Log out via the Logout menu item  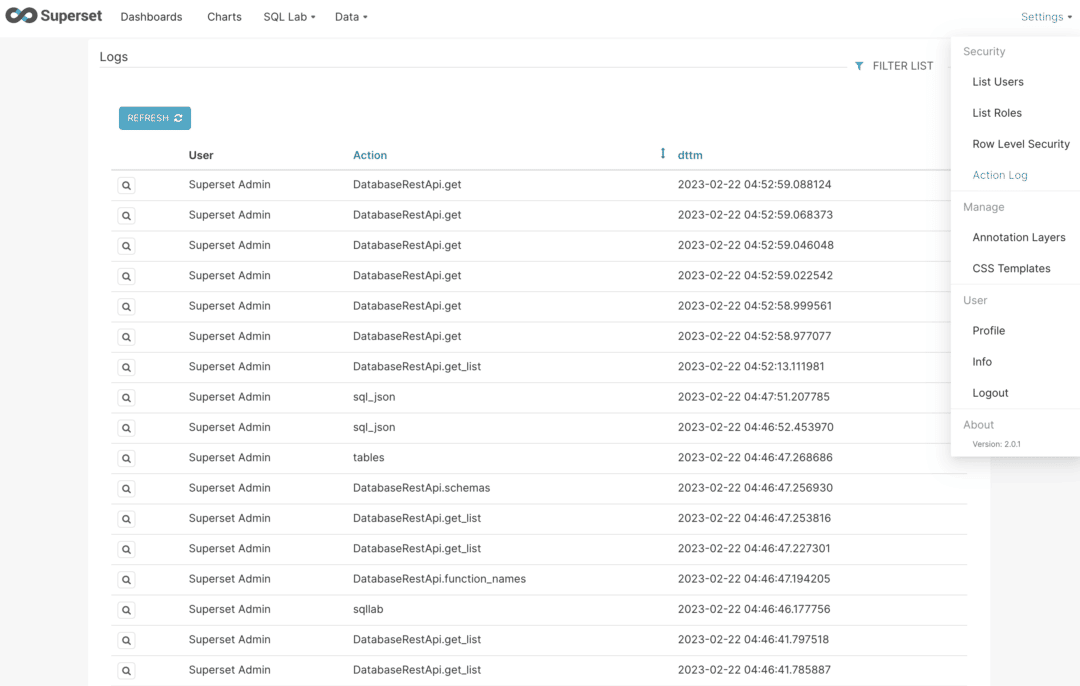click(x=990, y=393)
